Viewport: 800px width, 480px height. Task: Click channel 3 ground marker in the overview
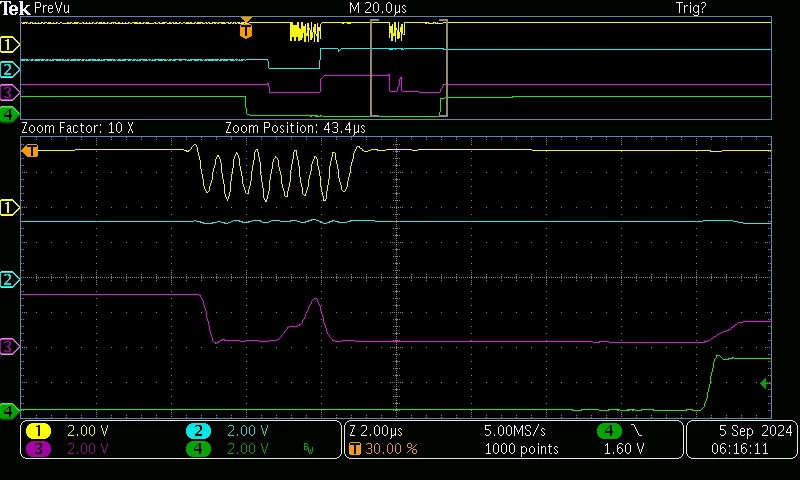coord(9,92)
